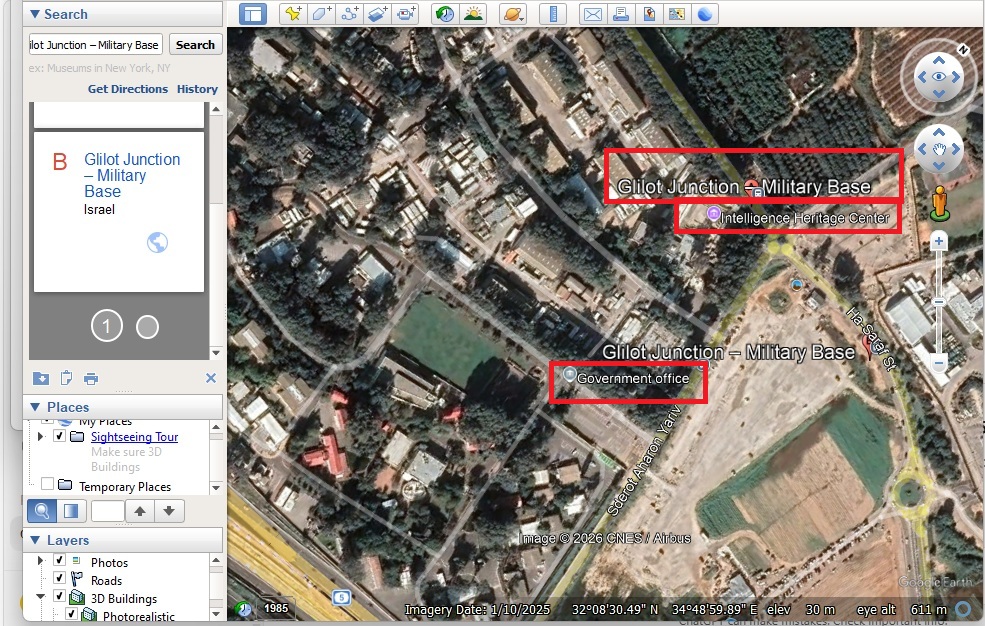Email the current view using envelope icon

592,14
